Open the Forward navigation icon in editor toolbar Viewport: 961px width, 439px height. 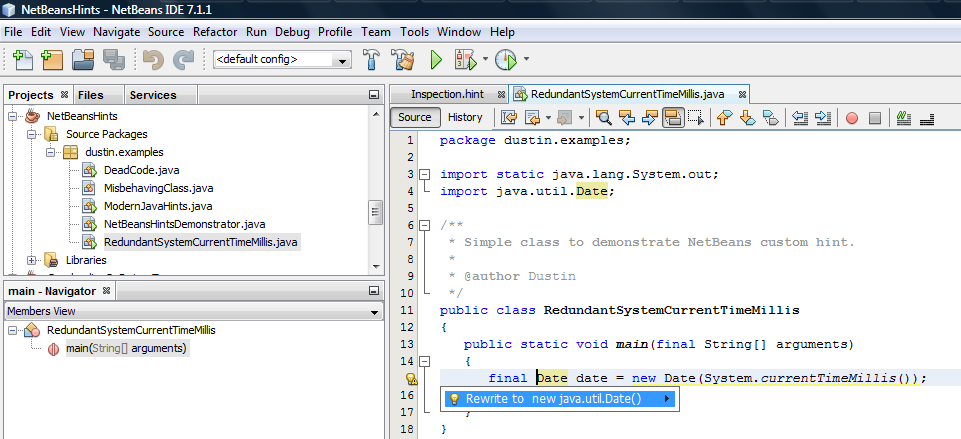(564, 117)
